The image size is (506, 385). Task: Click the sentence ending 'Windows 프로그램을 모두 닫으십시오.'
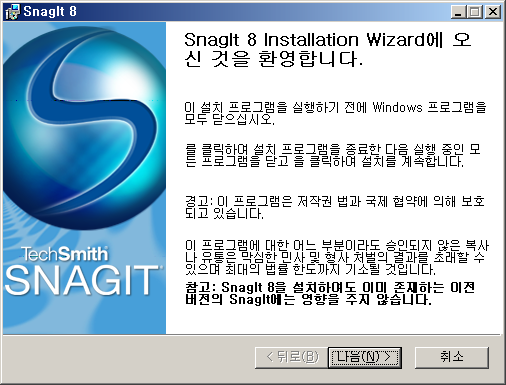335,113
